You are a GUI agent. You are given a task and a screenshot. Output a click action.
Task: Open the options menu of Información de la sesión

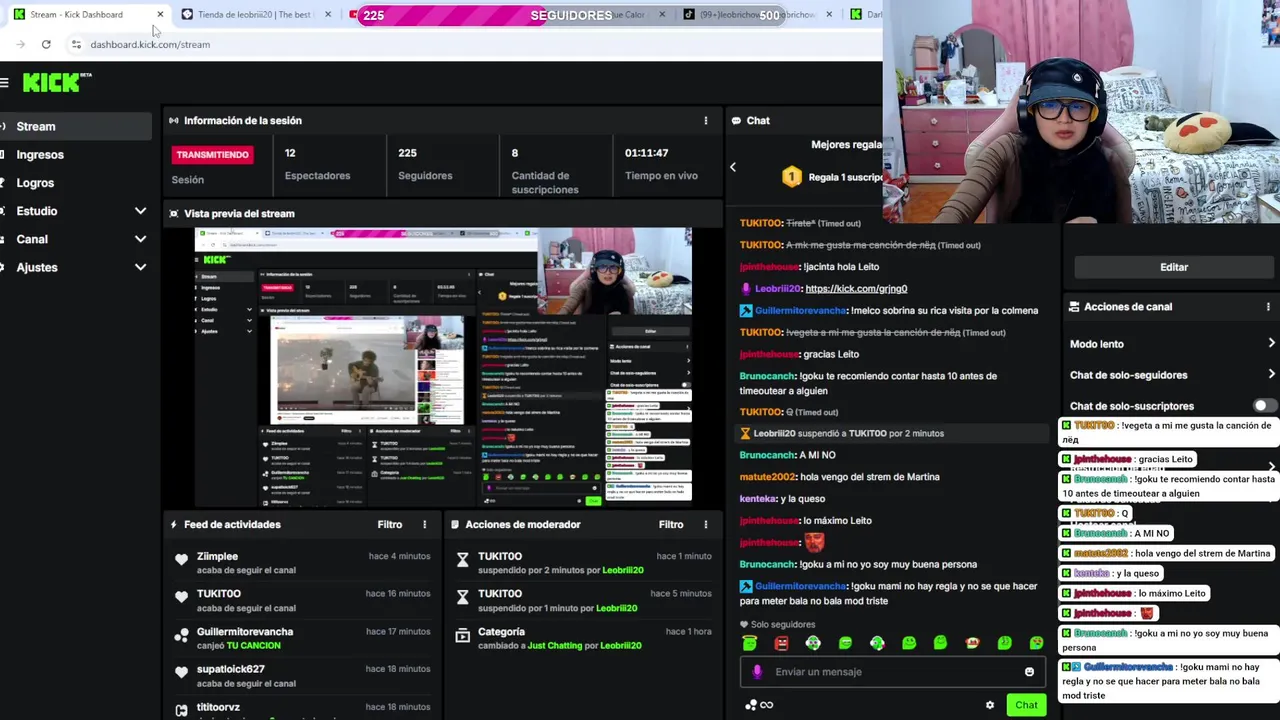pyautogui.click(x=706, y=120)
